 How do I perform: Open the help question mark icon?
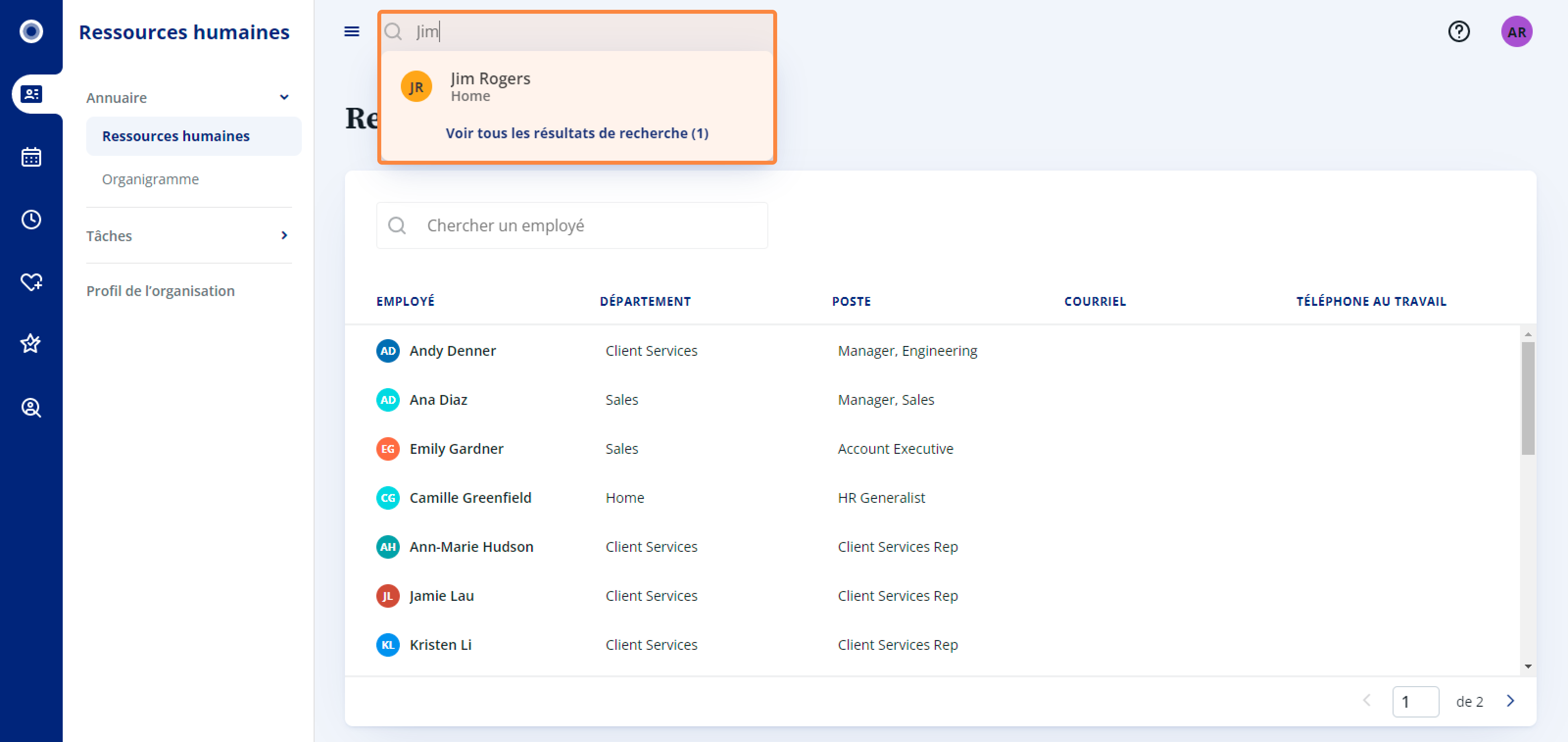tap(1458, 31)
